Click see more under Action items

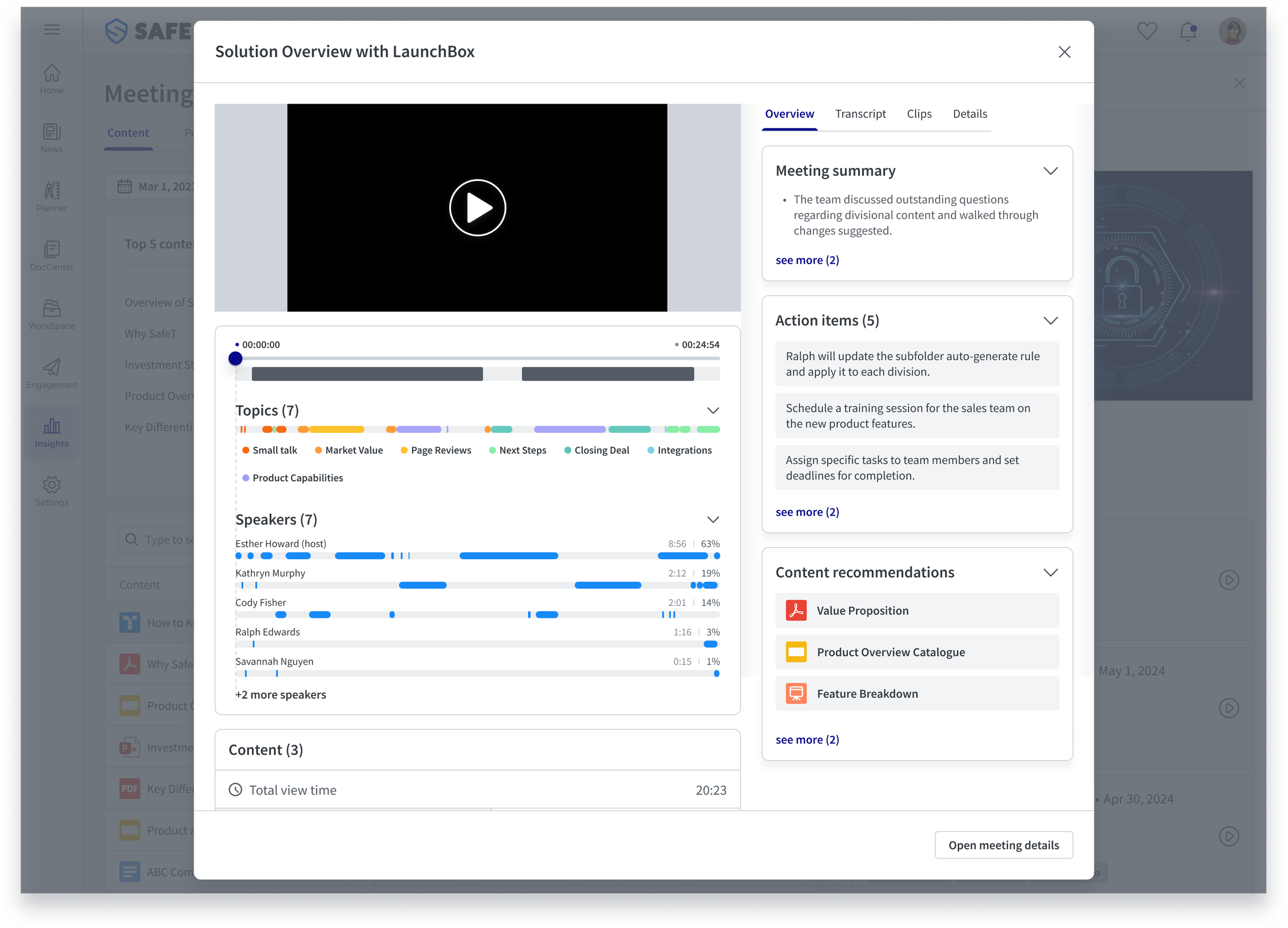pyautogui.click(x=806, y=512)
